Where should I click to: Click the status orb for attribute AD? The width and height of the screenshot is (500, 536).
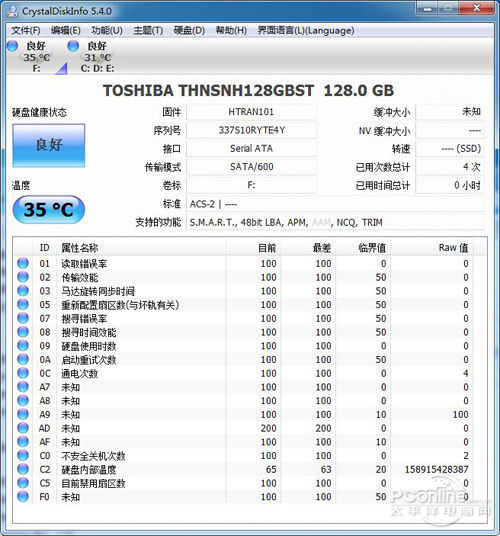pos(23,428)
